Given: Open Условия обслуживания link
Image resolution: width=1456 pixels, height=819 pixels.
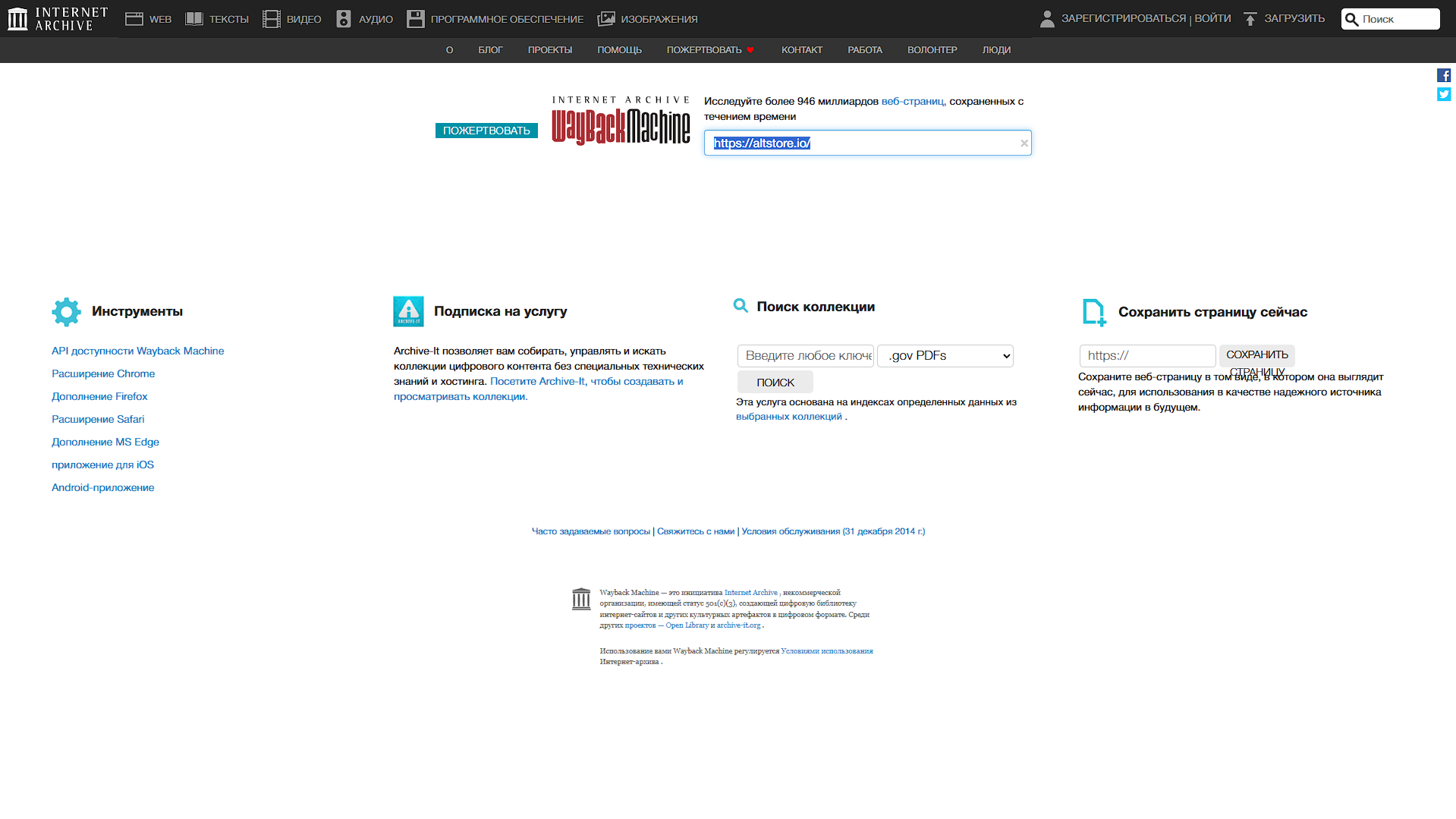Looking at the screenshot, I should [x=833, y=531].
